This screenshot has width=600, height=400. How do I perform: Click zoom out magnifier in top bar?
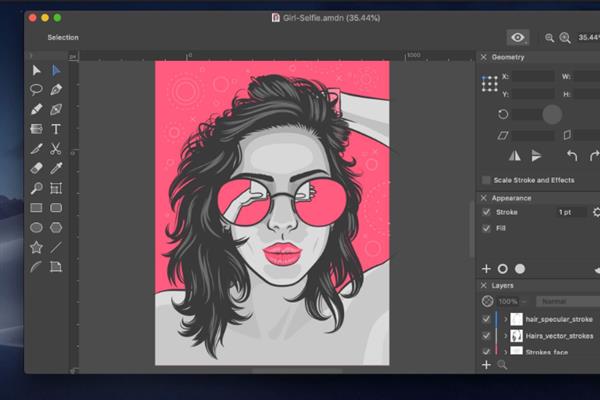click(549, 38)
